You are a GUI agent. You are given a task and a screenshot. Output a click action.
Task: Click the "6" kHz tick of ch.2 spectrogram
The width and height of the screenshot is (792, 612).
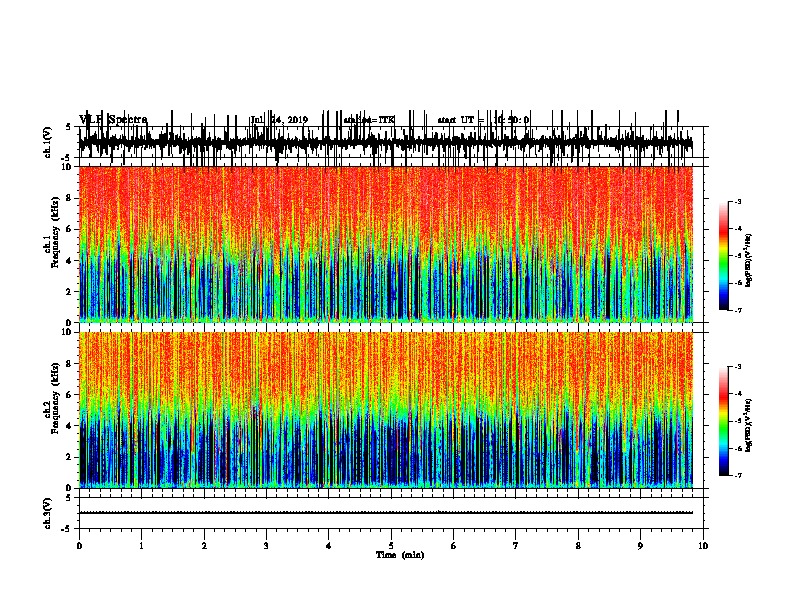pyautogui.click(x=71, y=395)
